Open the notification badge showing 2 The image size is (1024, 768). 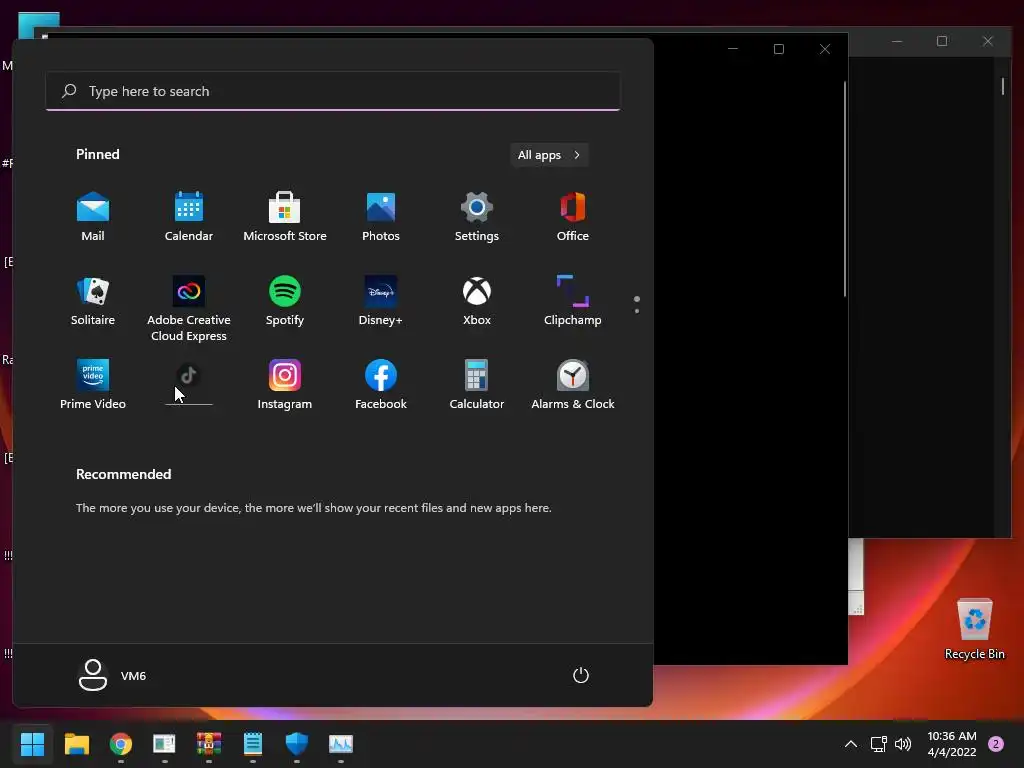click(996, 744)
